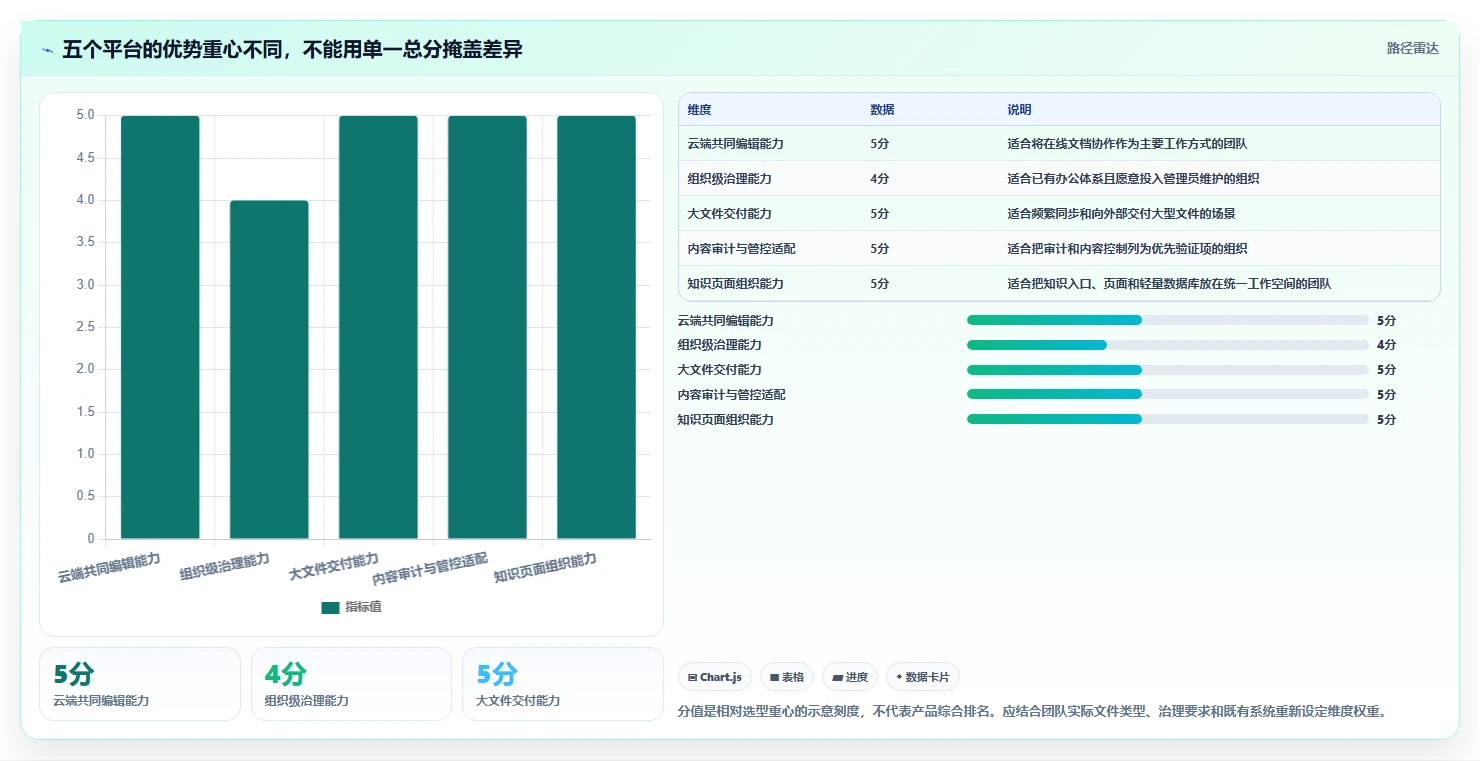Click the 知识页面组织能力 progress bar
This screenshot has width=1480, height=761.
(x=1167, y=419)
